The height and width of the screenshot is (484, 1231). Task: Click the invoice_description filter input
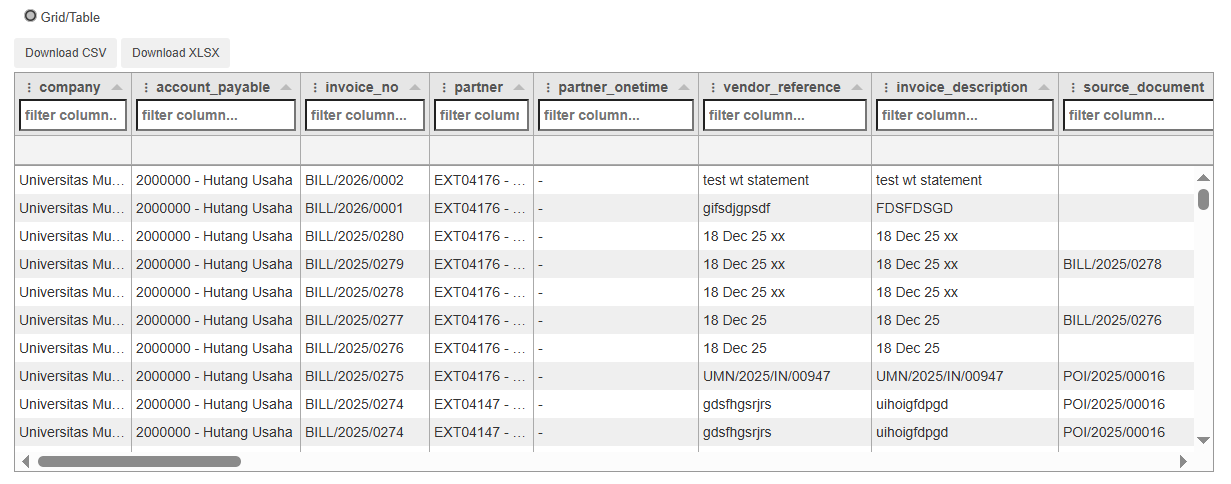tap(965, 115)
